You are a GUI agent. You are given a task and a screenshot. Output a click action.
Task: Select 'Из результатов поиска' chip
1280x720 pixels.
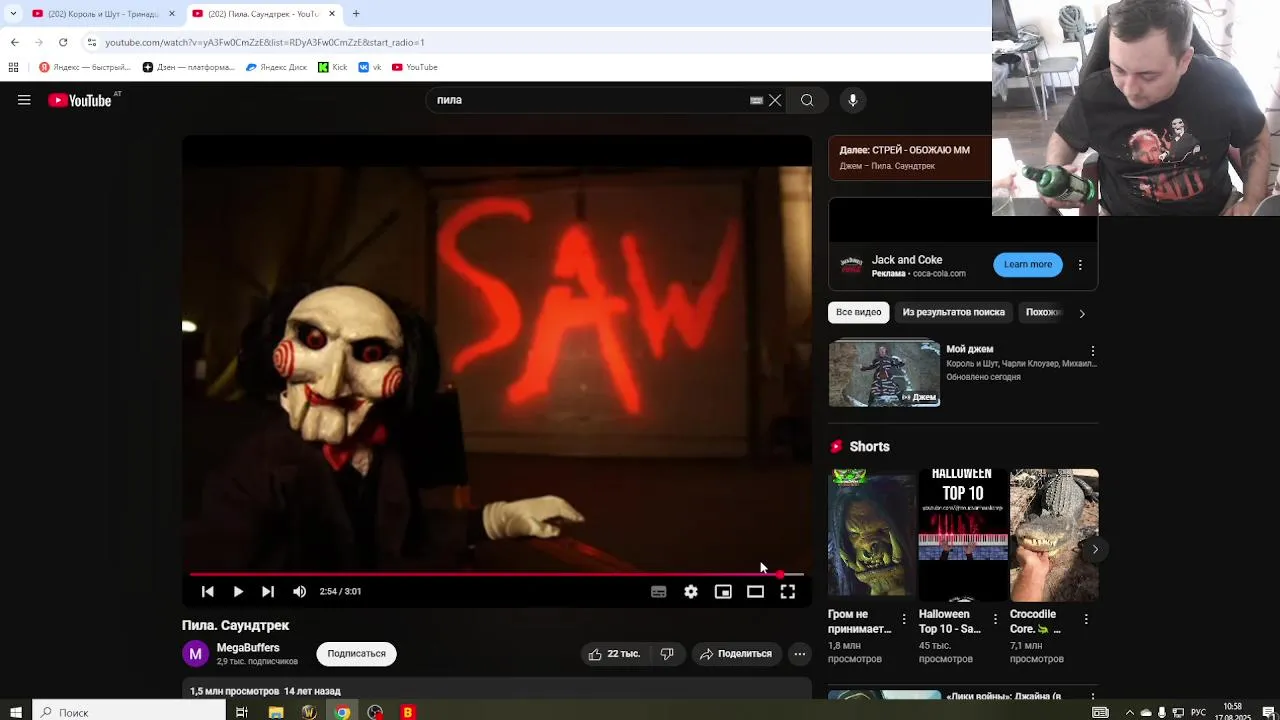tap(954, 312)
